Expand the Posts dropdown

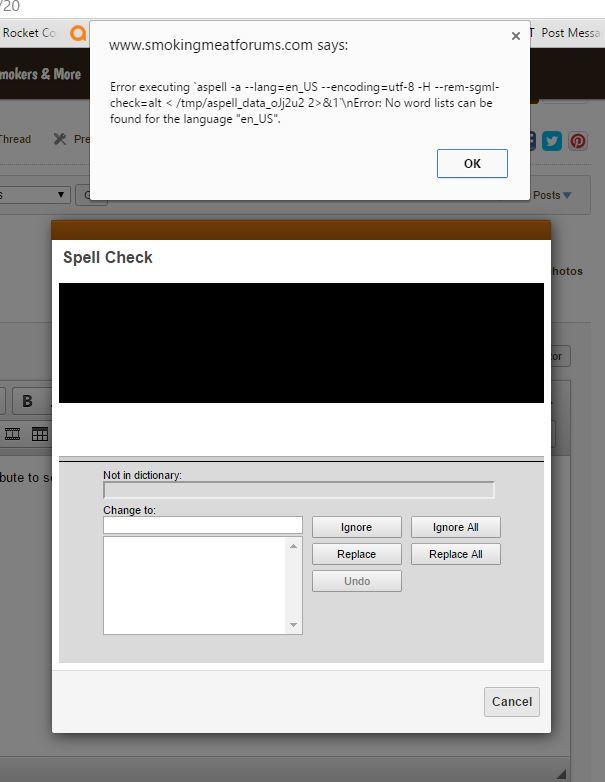[553, 195]
